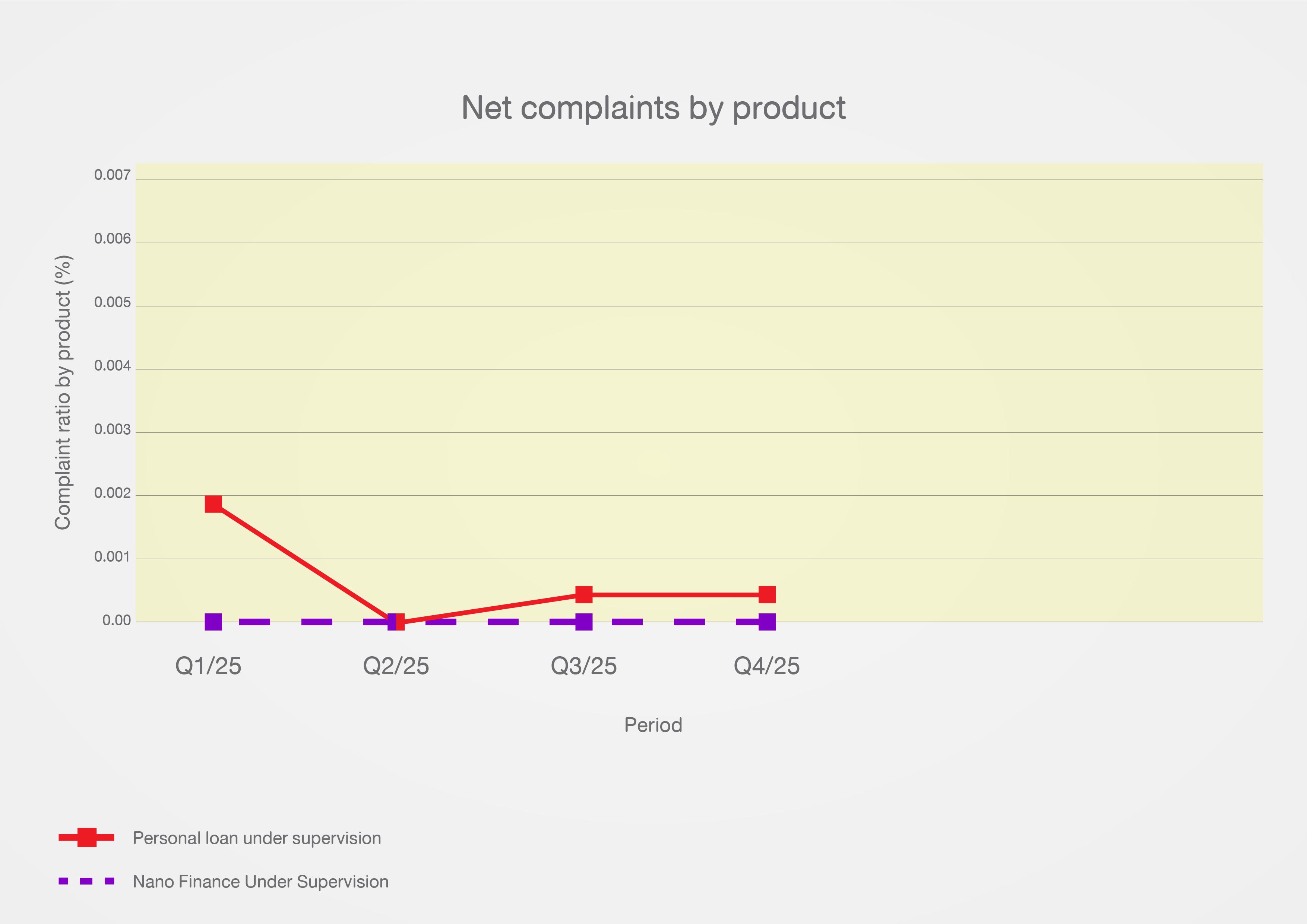This screenshot has height=924, width=1307.
Task: Click the 'Complaint ratio by product (%)' axis title
Action: tap(63, 393)
